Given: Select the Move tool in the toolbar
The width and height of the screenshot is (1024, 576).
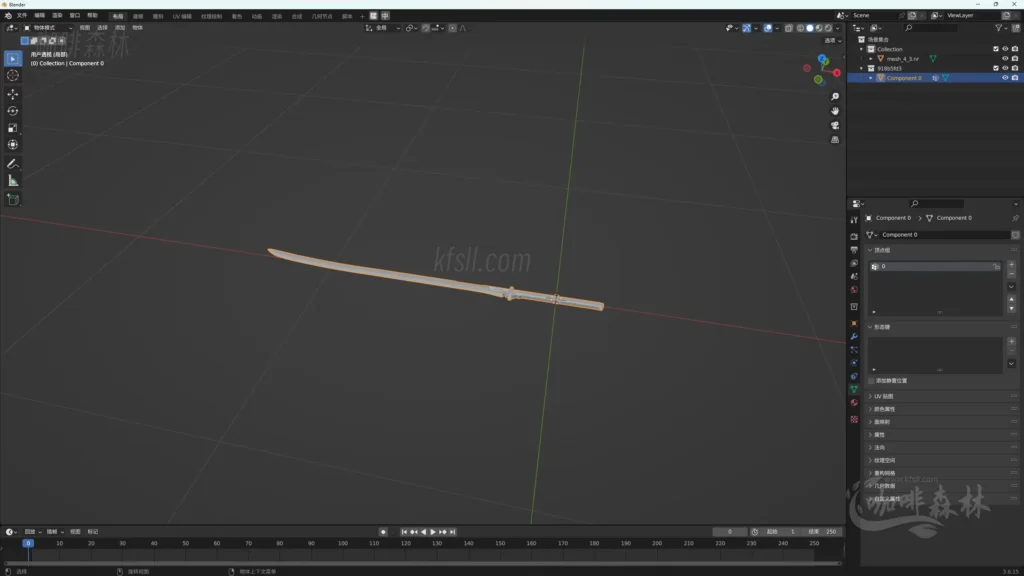Looking at the screenshot, I should pyautogui.click(x=12, y=95).
